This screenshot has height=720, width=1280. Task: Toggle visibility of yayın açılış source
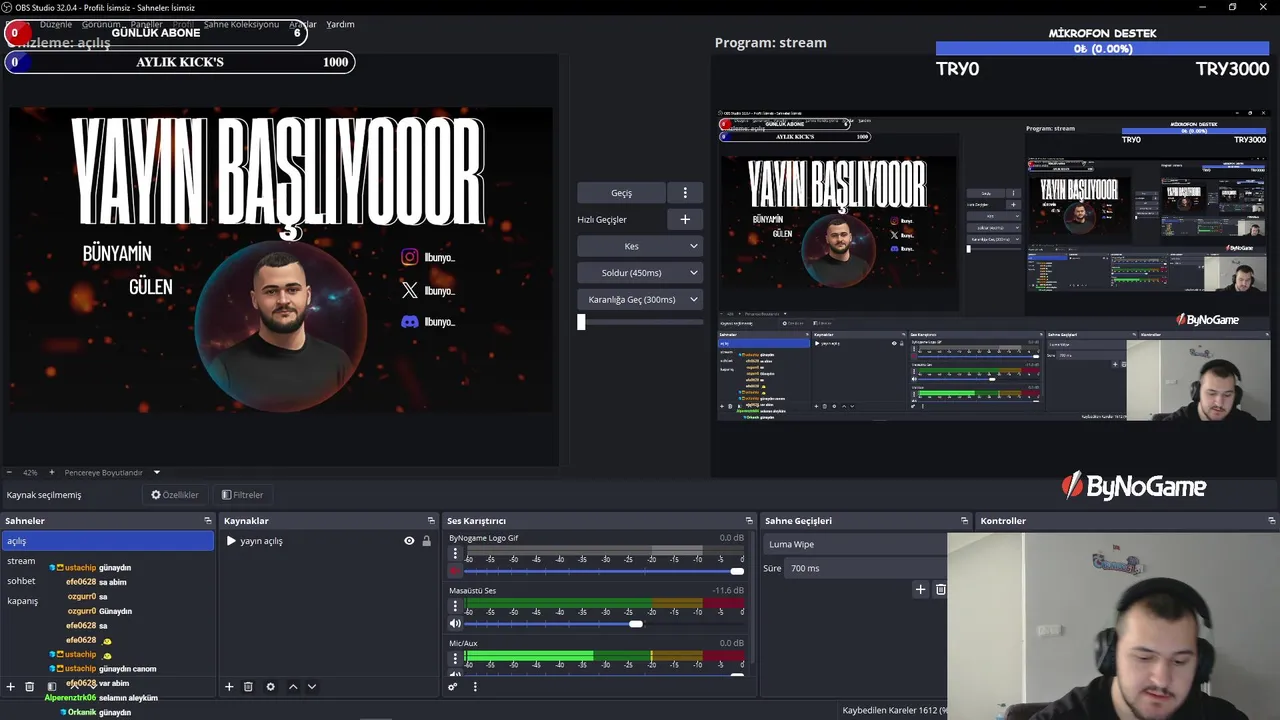409,541
